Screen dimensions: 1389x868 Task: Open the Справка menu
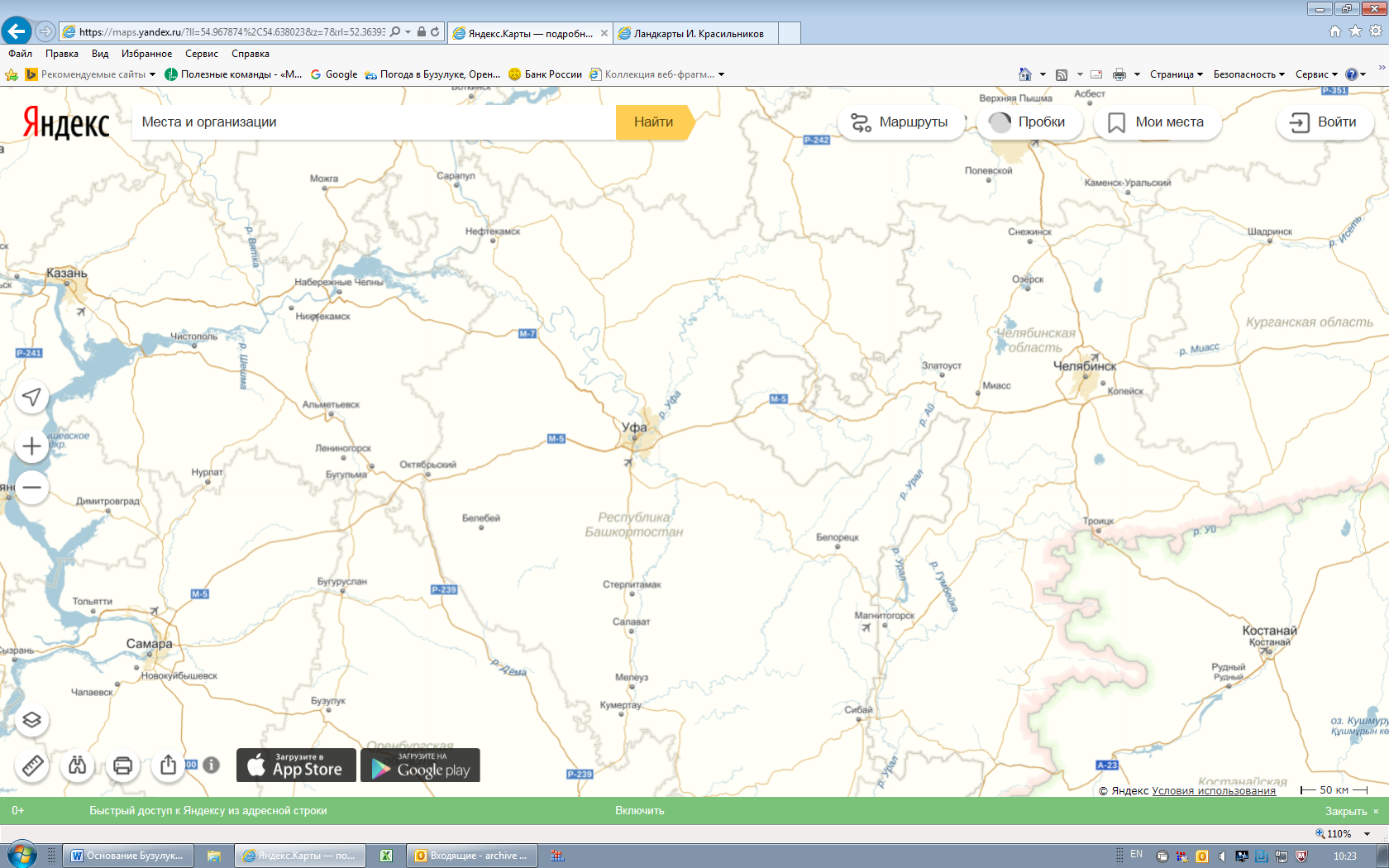coord(251,54)
